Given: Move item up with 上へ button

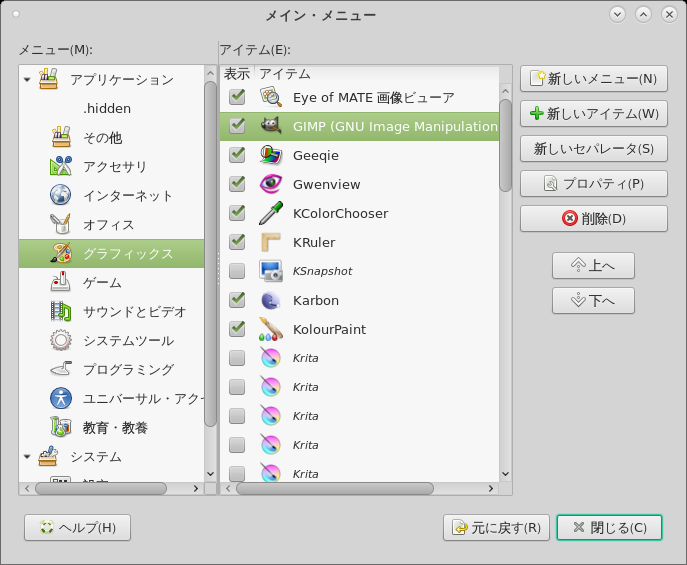Looking at the screenshot, I should pyautogui.click(x=593, y=265).
